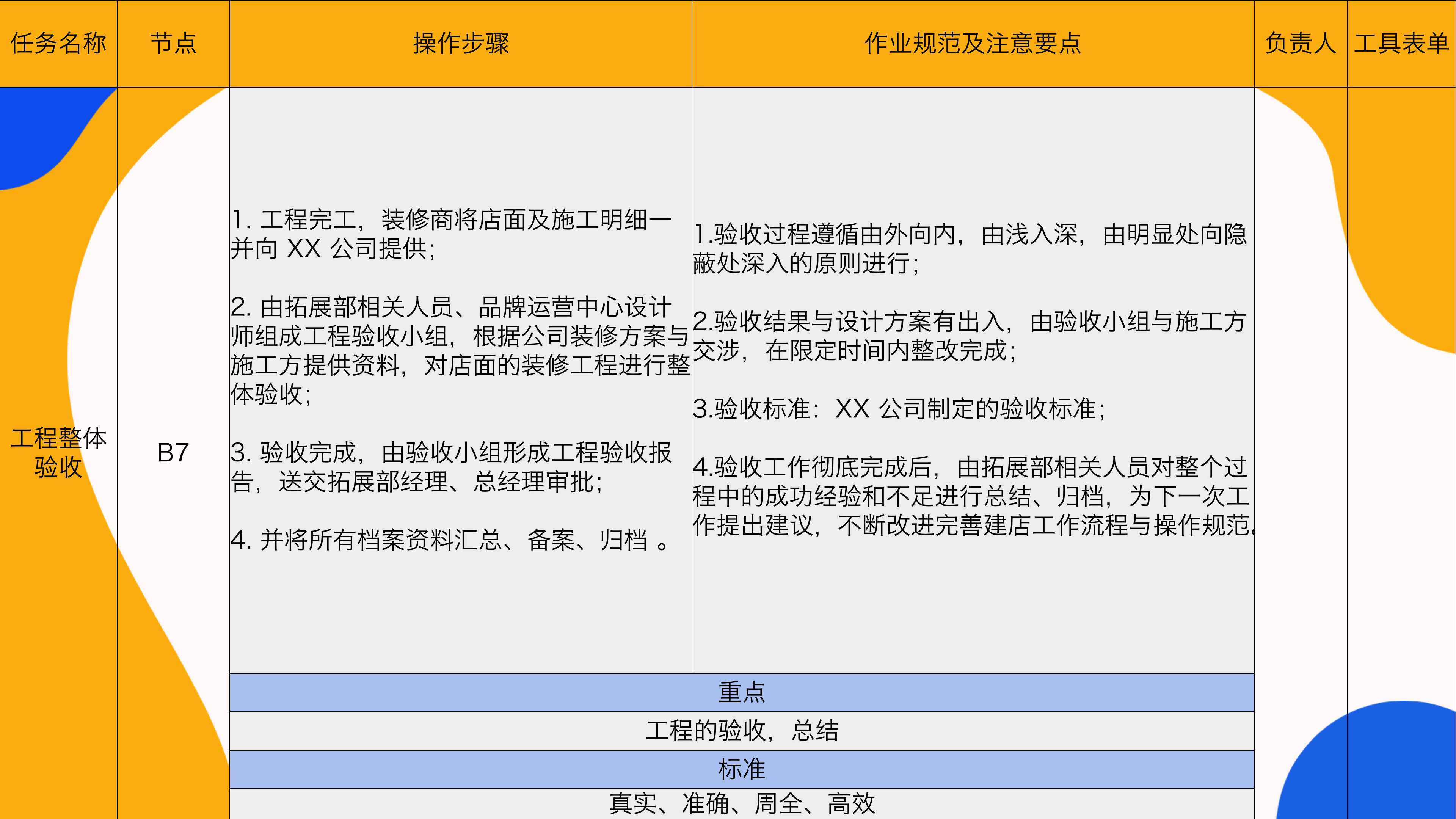Click the 节点 header cell
The width and height of the screenshot is (1456, 819).
173,44
